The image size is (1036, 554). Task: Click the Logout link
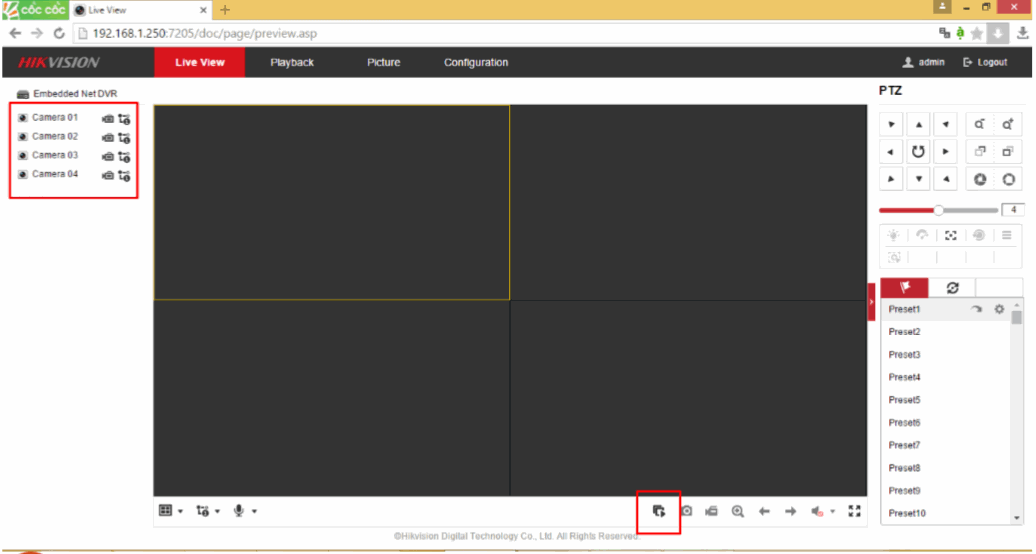click(985, 62)
